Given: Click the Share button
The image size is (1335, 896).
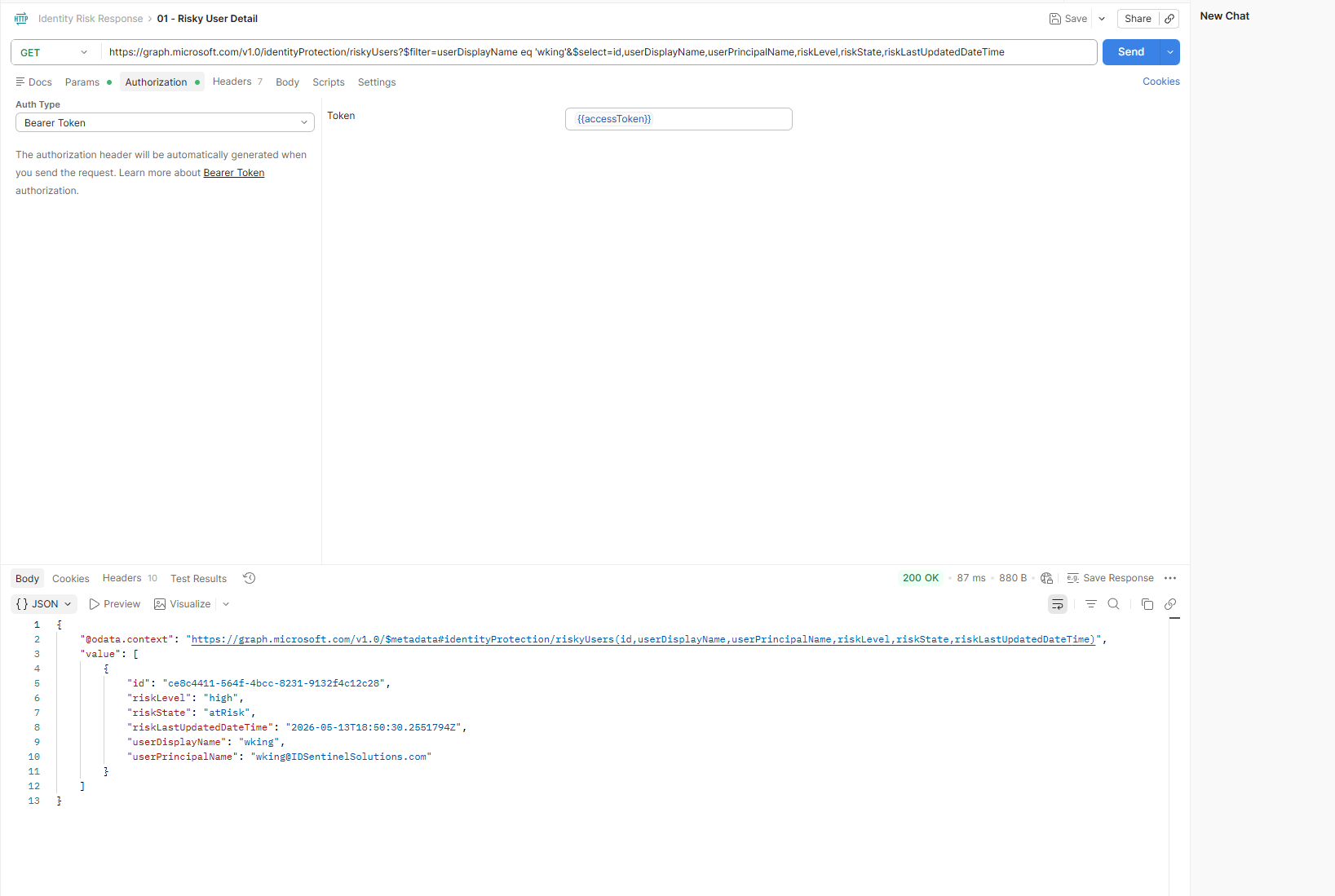Looking at the screenshot, I should (x=1138, y=19).
